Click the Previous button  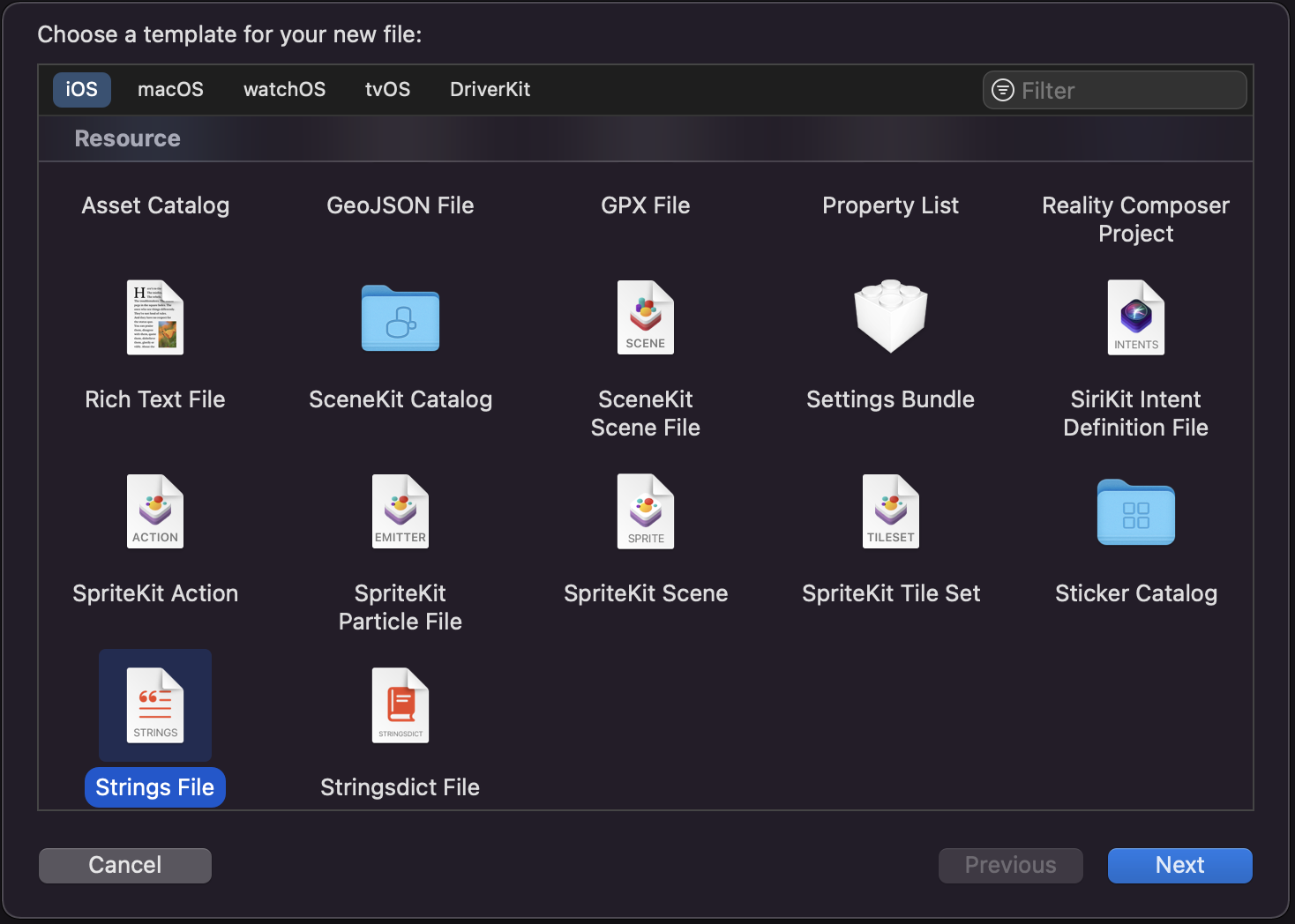click(1011, 866)
